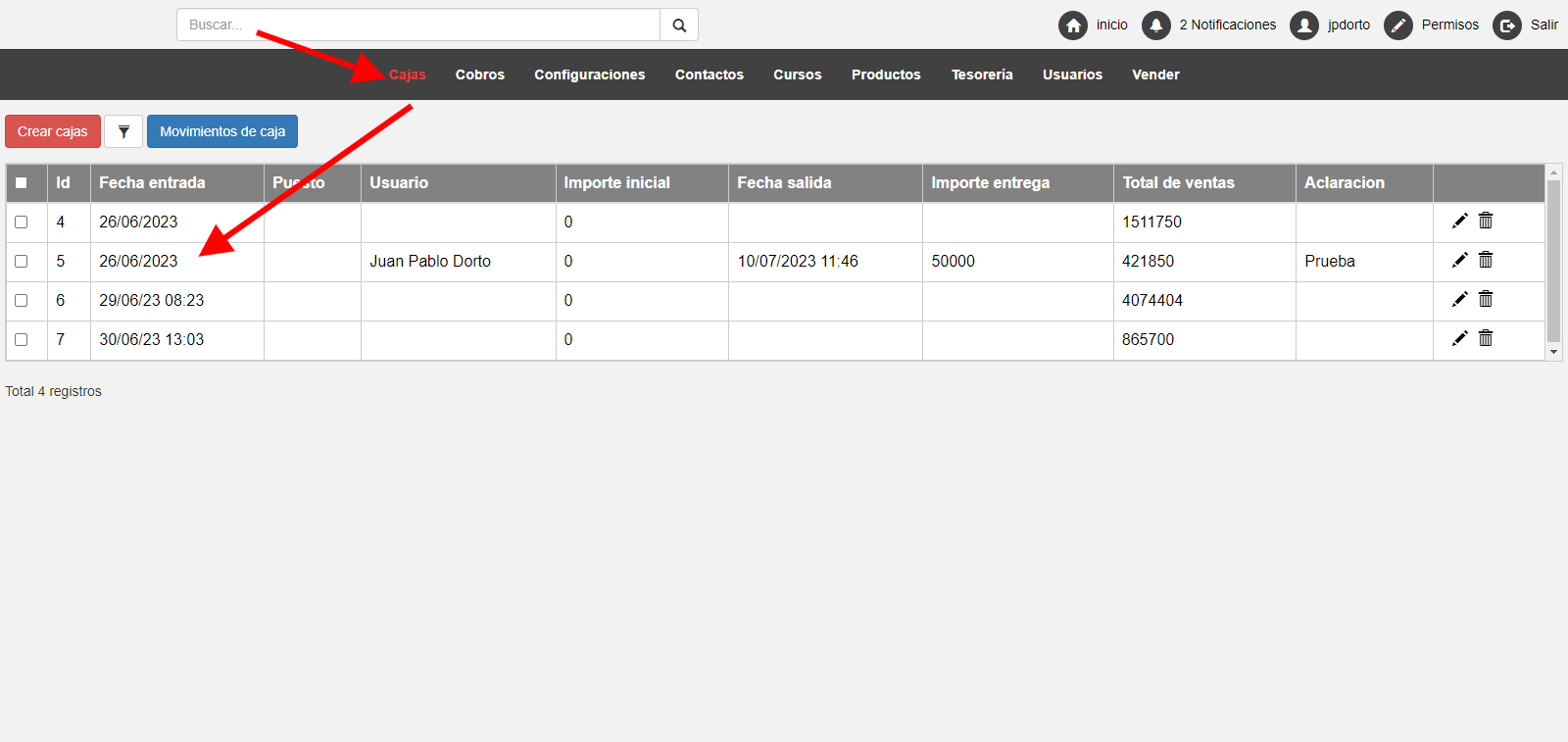Edit the record with Id 4
This screenshot has width=1568, height=742.
coord(1459,222)
